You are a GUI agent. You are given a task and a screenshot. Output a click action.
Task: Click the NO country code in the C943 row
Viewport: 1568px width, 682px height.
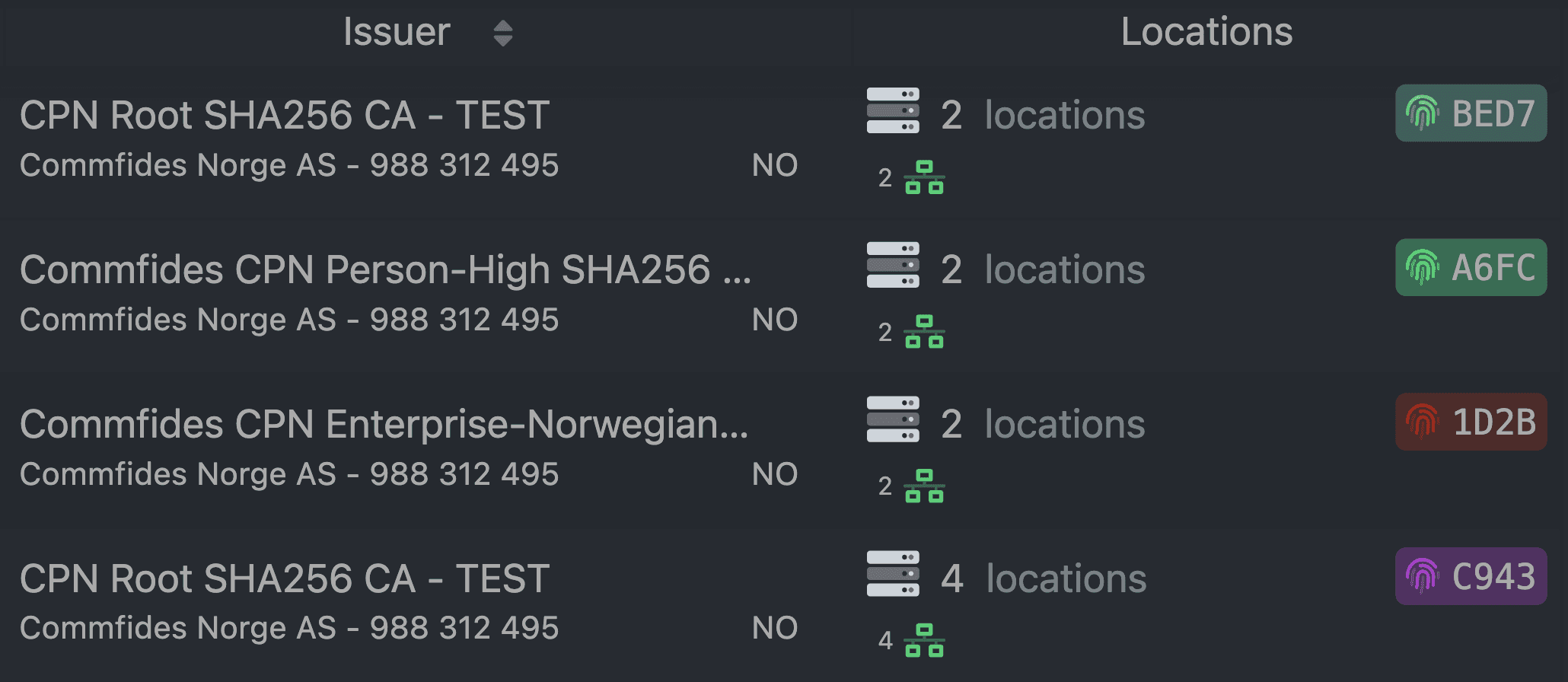tap(774, 629)
